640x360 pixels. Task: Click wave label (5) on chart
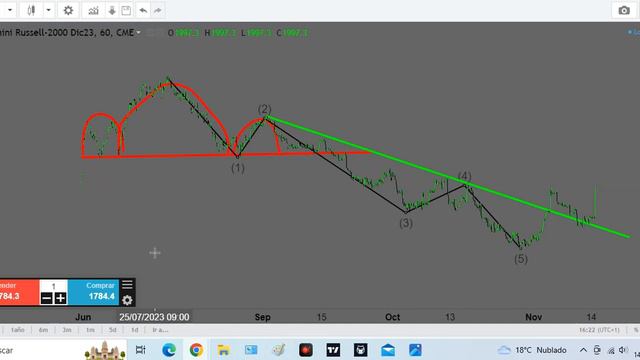click(x=521, y=259)
